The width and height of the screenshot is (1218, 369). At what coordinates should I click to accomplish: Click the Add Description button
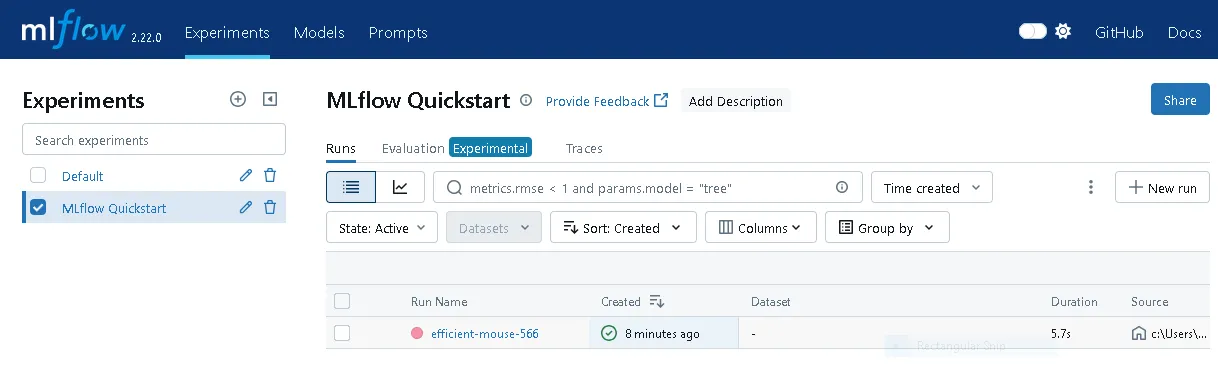tap(736, 101)
